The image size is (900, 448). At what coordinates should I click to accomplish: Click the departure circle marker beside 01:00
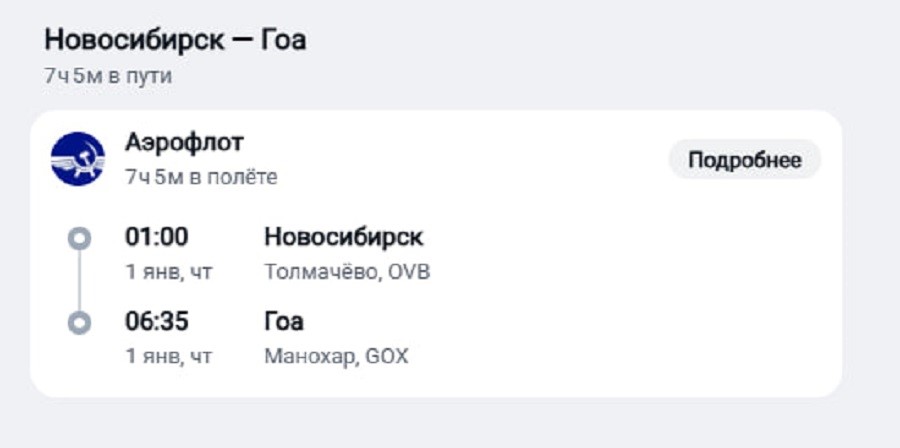point(78,239)
